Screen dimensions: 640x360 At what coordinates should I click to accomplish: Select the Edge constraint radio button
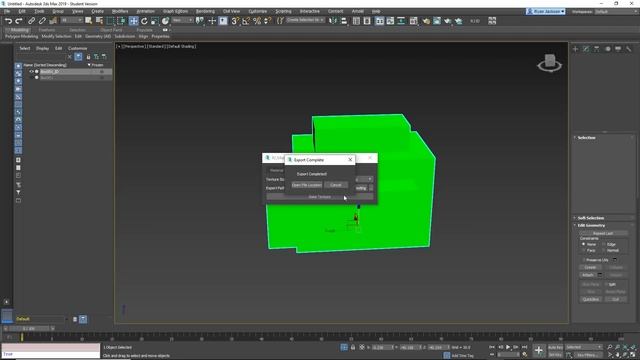click(x=604, y=244)
